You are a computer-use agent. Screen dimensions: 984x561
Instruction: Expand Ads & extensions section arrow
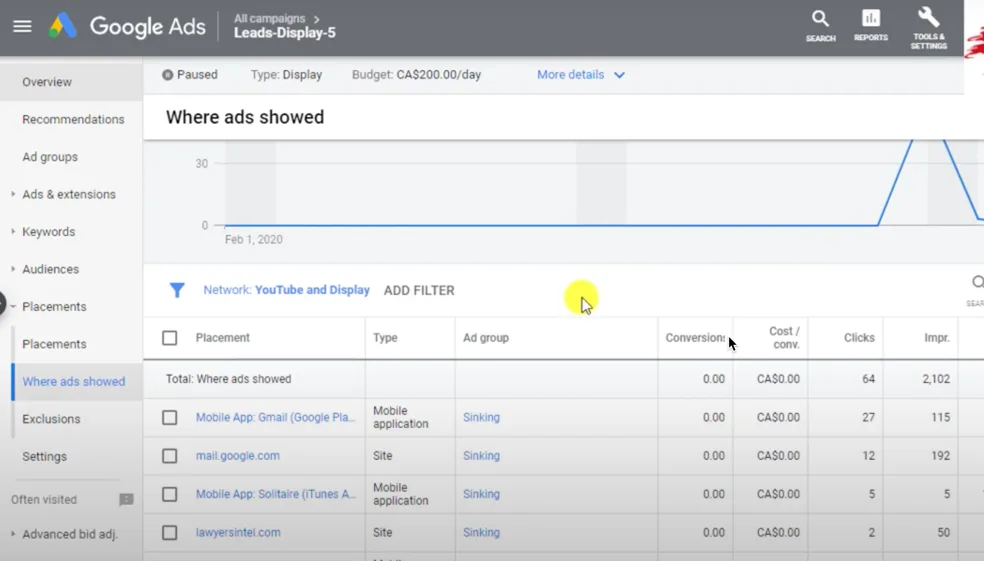pyautogui.click(x=13, y=194)
